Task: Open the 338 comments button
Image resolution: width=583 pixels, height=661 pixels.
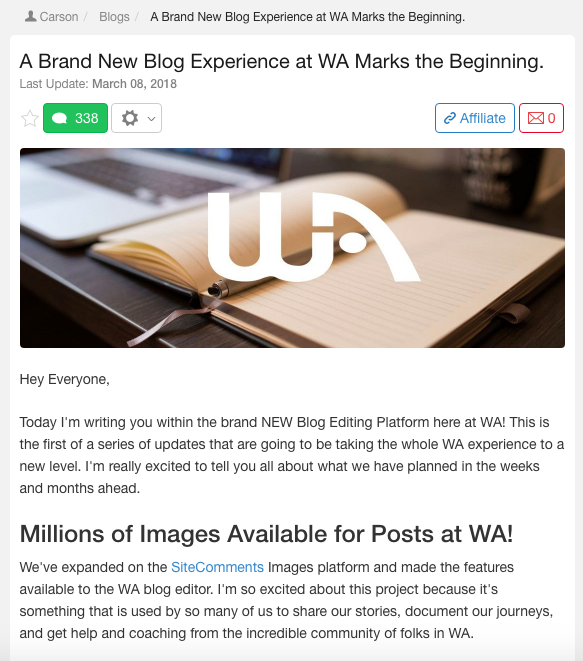Action: tap(75, 118)
